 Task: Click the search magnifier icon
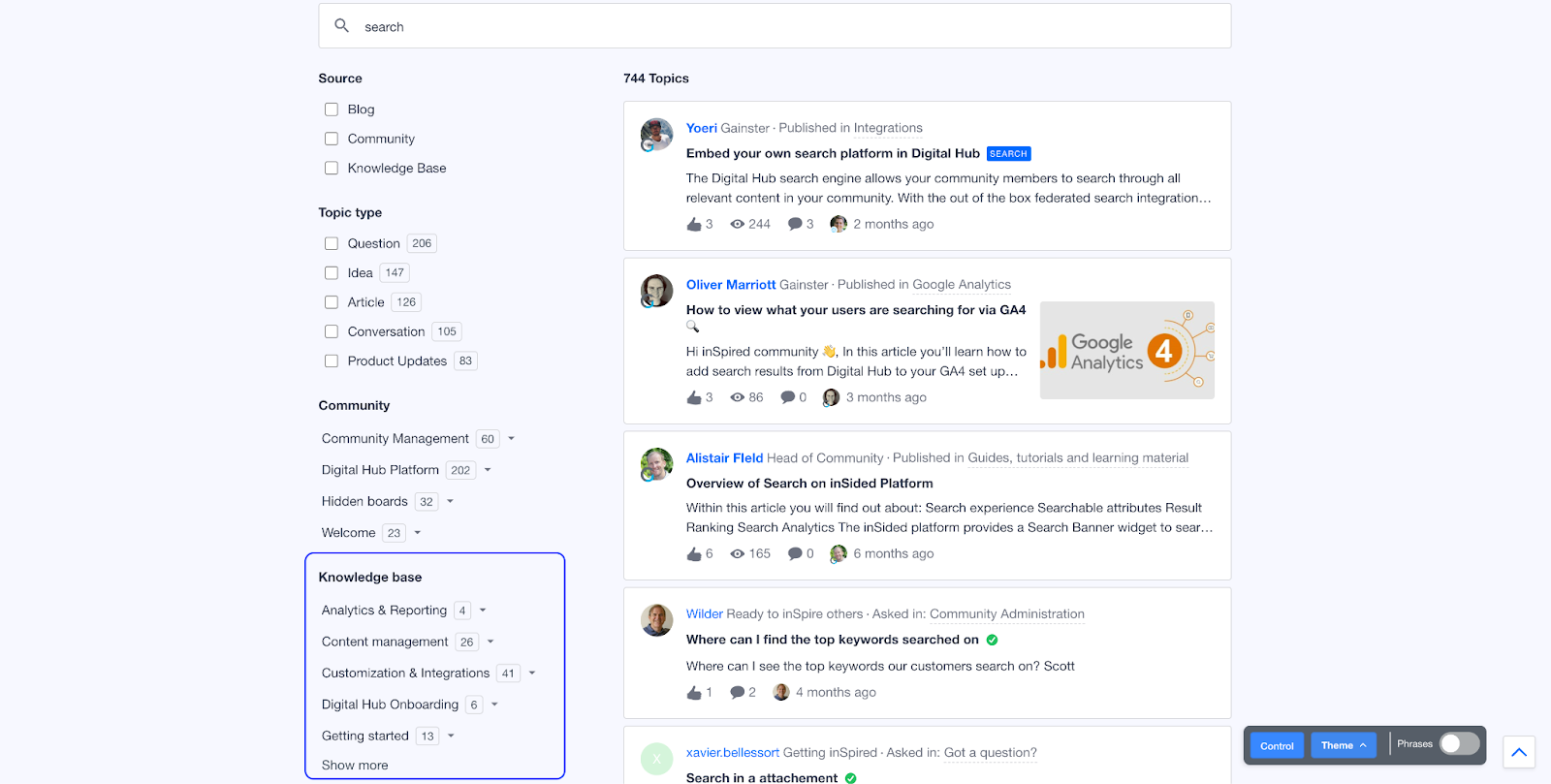[341, 26]
